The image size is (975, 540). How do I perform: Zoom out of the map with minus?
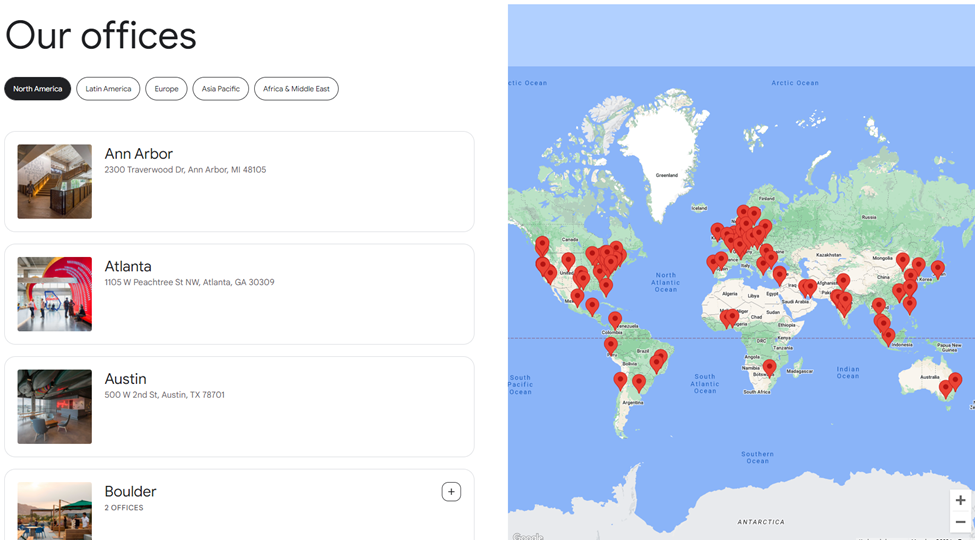960,522
